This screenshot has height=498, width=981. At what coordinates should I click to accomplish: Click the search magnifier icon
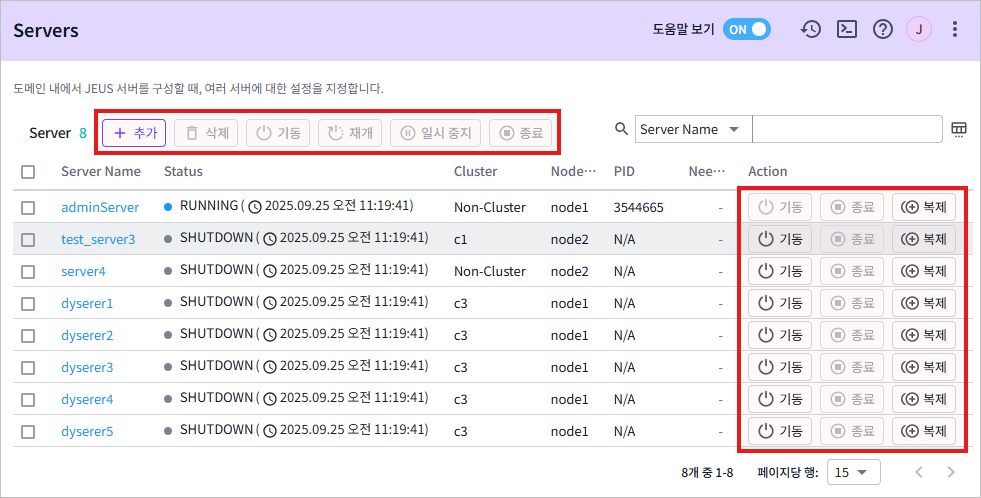(x=621, y=129)
